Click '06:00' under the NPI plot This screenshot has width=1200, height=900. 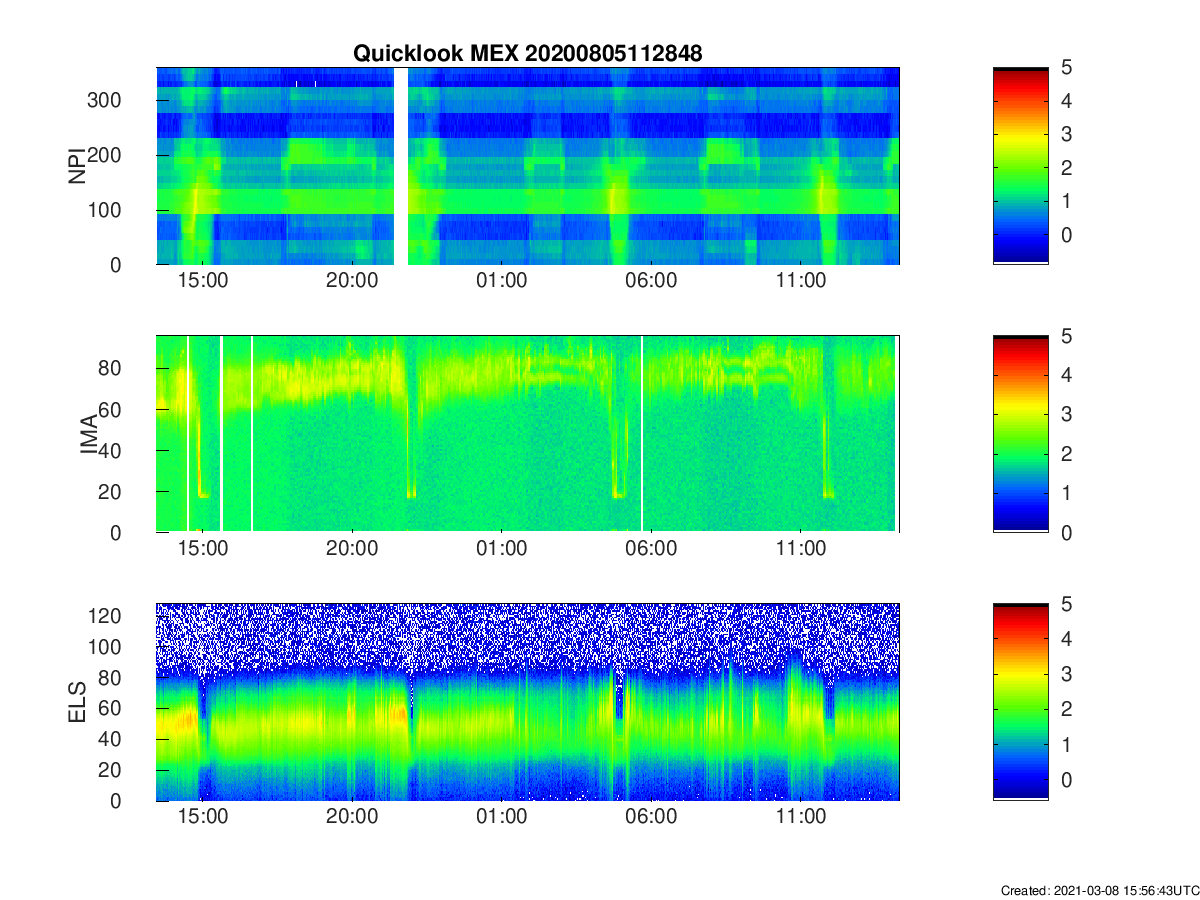point(650,281)
